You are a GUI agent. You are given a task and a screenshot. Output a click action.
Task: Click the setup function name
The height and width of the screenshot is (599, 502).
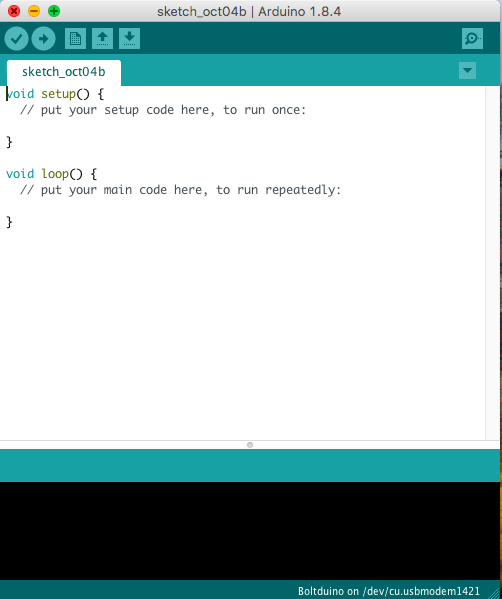pyautogui.click(x=58, y=94)
